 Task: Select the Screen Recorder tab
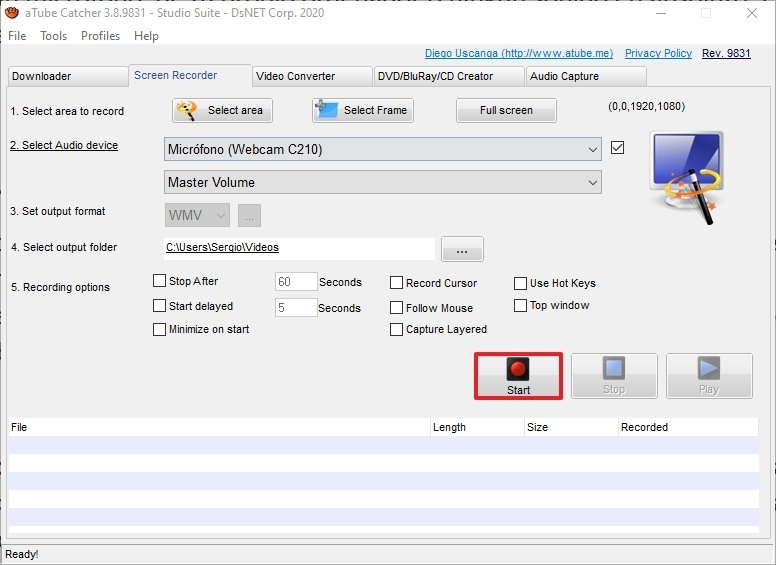pyautogui.click(x=191, y=75)
